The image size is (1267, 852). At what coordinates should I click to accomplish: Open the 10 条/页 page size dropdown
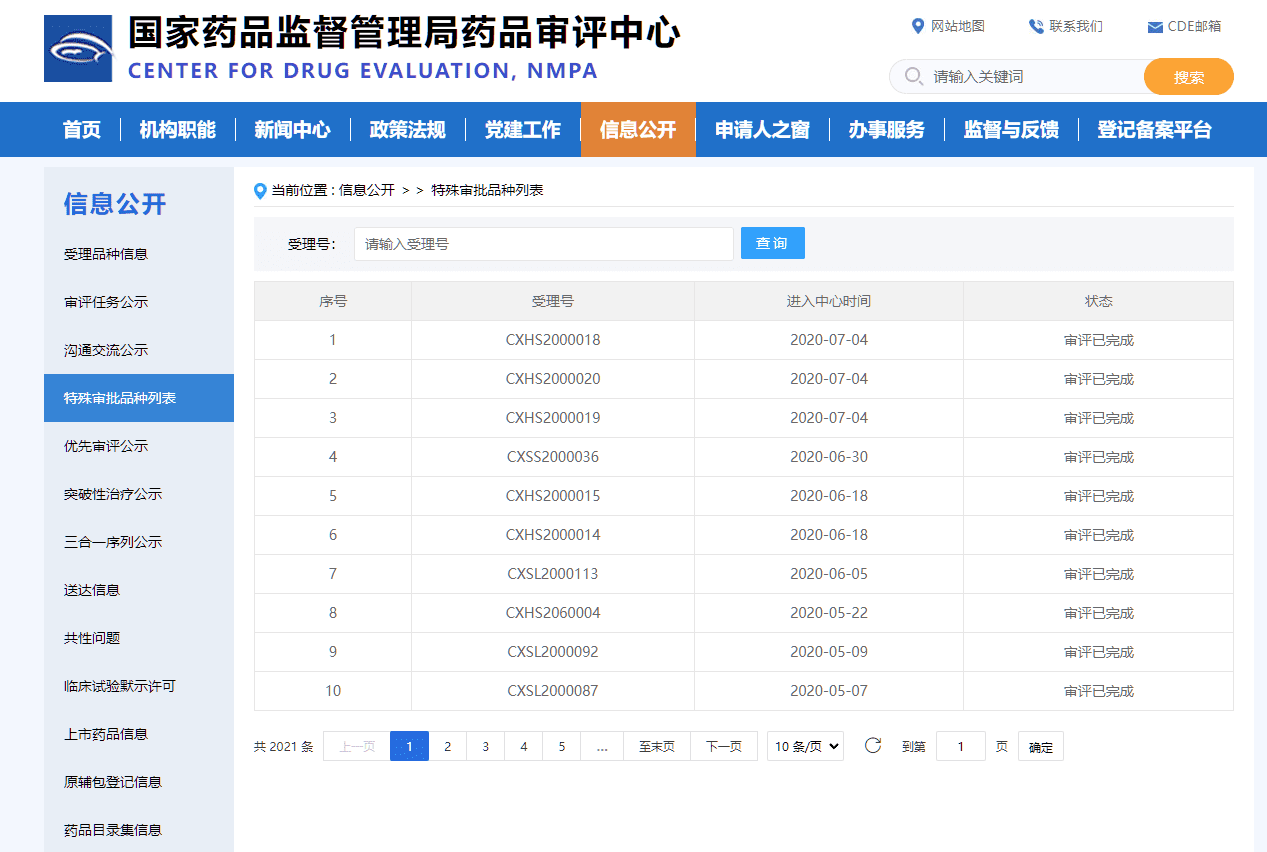tap(805, 746)
